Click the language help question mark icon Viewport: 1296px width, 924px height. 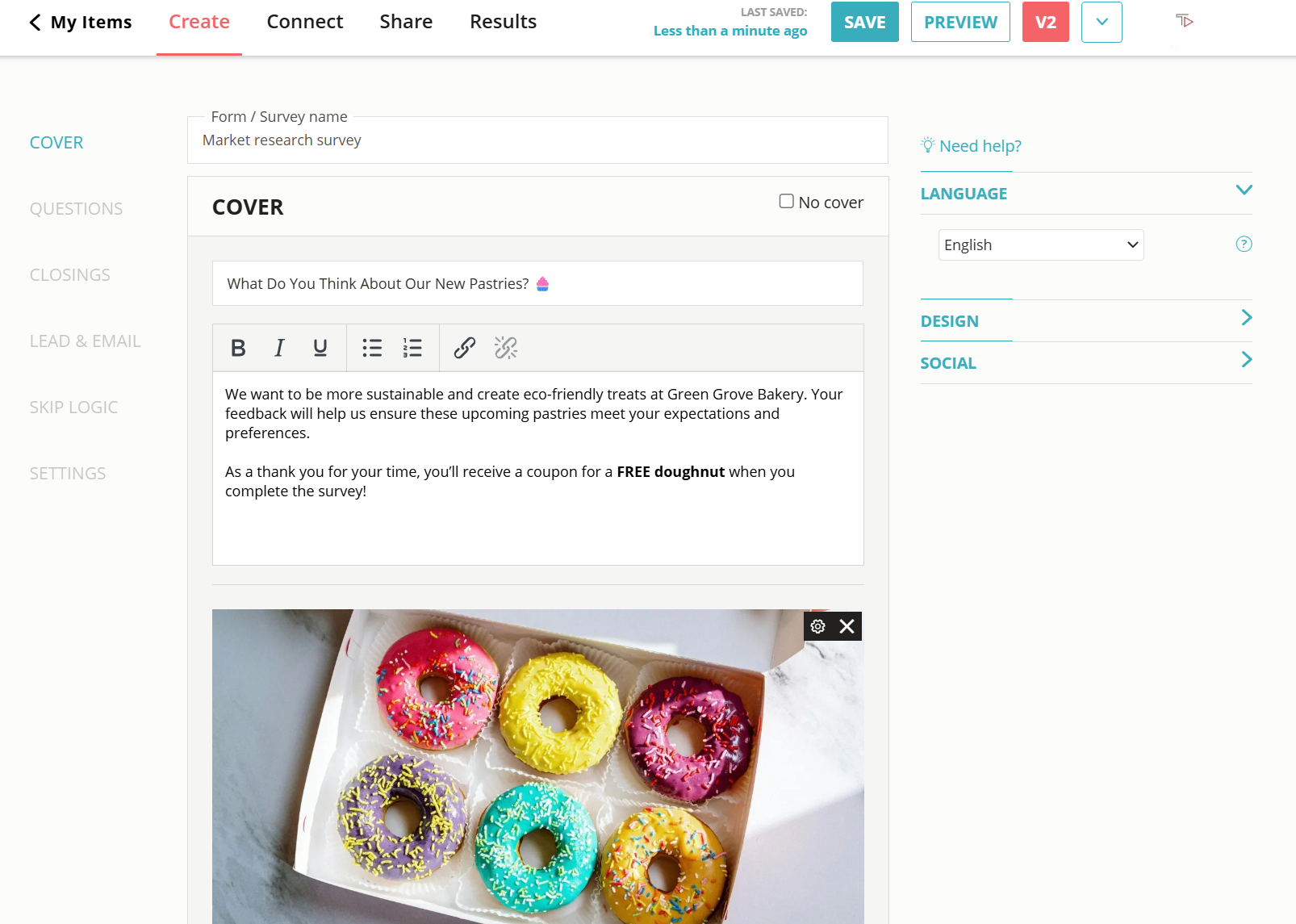pyautogui.click(x=1244, y=245)
